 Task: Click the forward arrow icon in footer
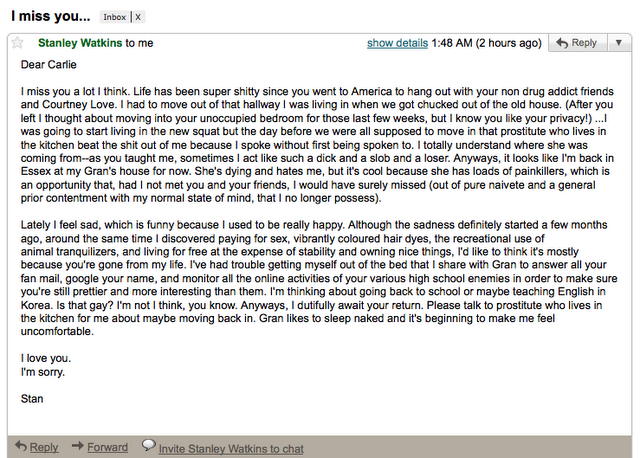(77, 447)
